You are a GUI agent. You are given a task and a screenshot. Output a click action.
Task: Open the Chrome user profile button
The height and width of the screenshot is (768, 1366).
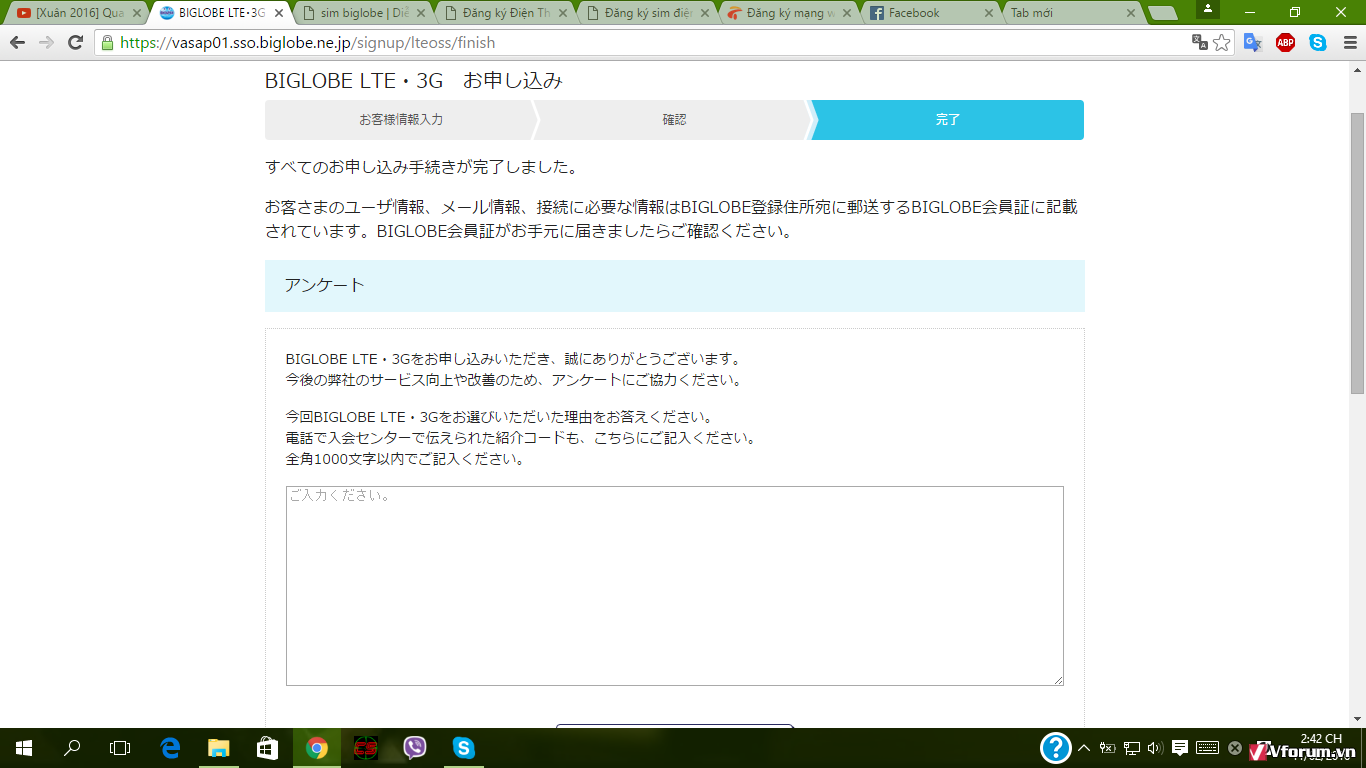pos(1208,9)
